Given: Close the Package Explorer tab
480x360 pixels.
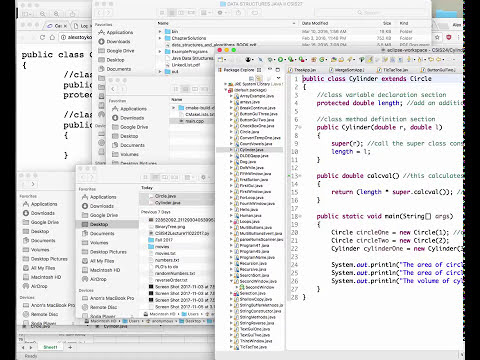Looking at the screenshot, I should click(259, 70).
